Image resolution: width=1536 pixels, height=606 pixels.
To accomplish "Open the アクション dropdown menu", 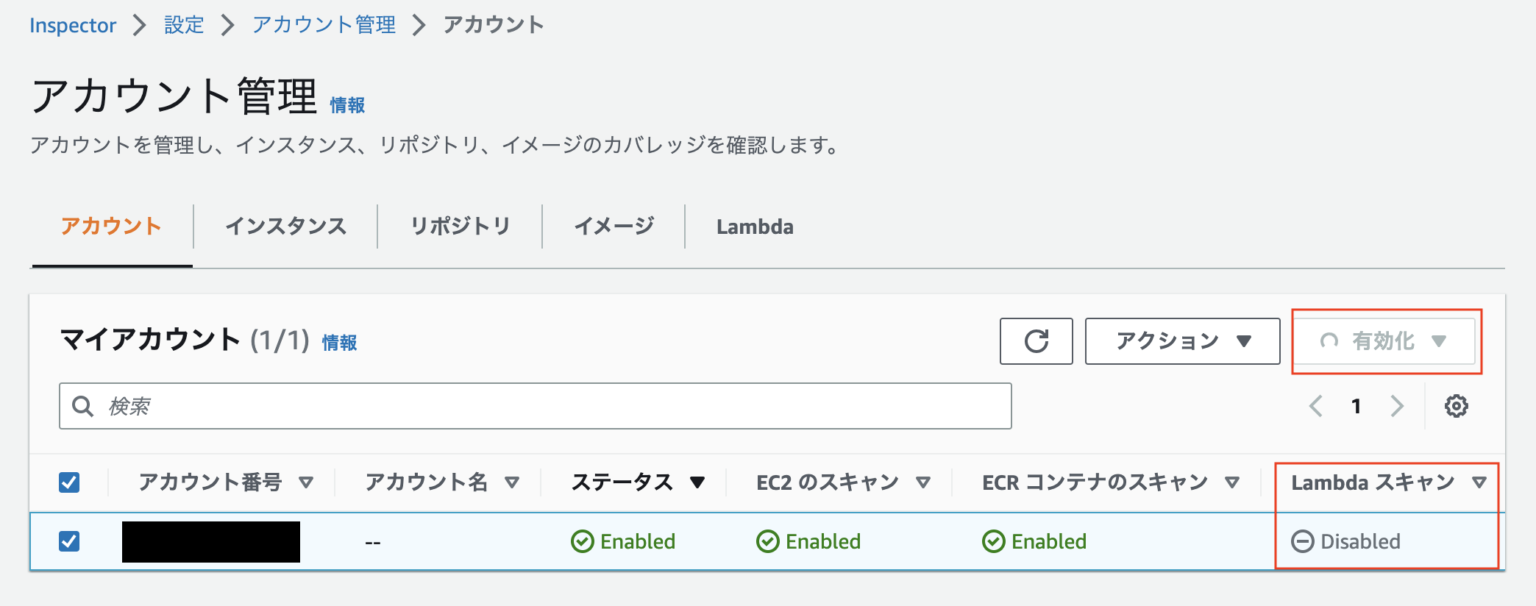I will [x=1182, y=341].
